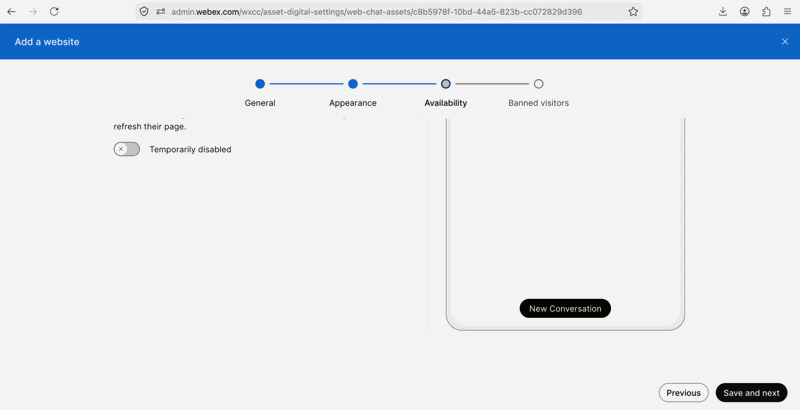800x410 pixels.
Task: Click the browser forward arrow
Action: [x=33, y=11]
